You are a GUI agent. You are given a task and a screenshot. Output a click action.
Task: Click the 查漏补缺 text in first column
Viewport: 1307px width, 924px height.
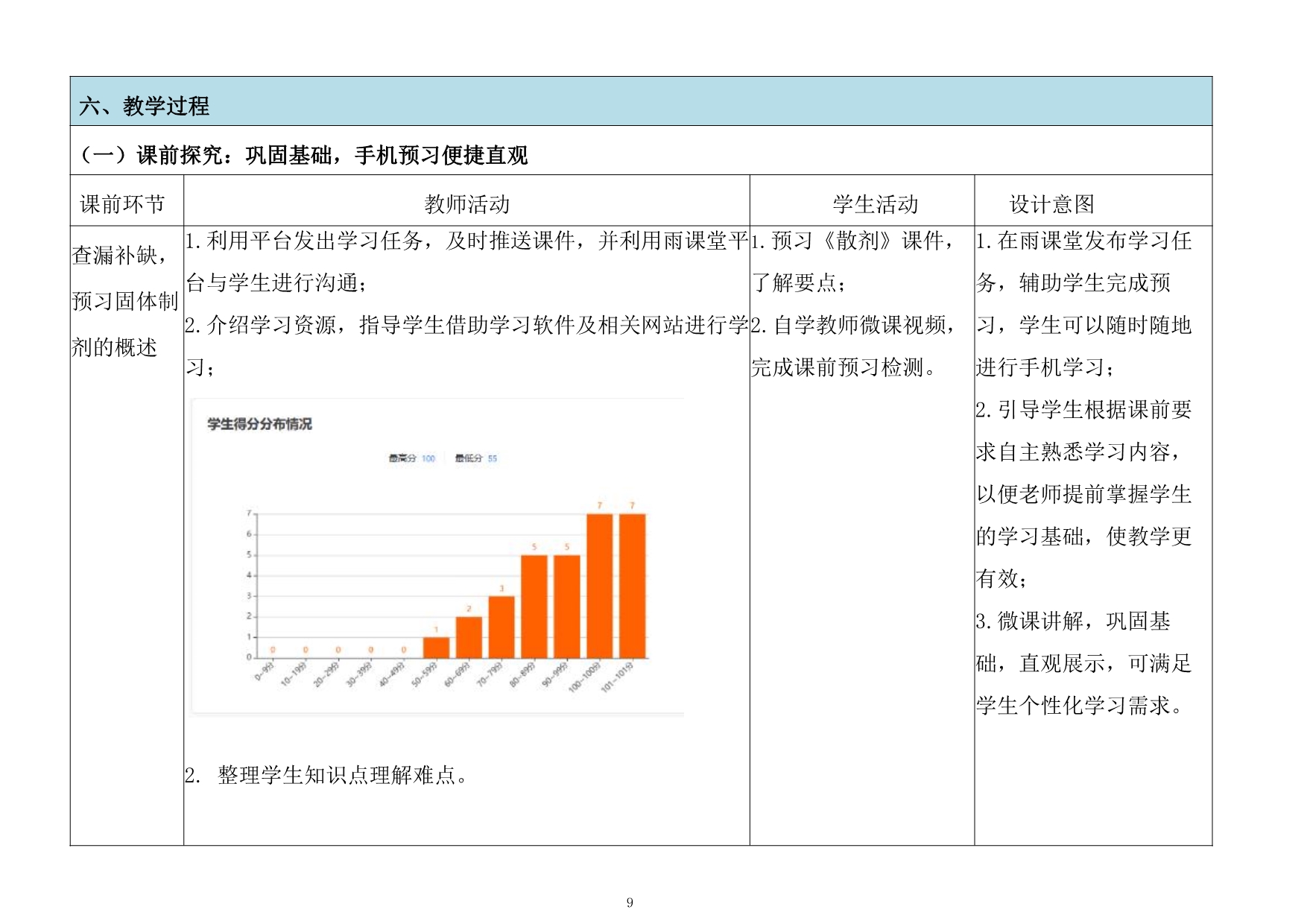click(119, 256)
